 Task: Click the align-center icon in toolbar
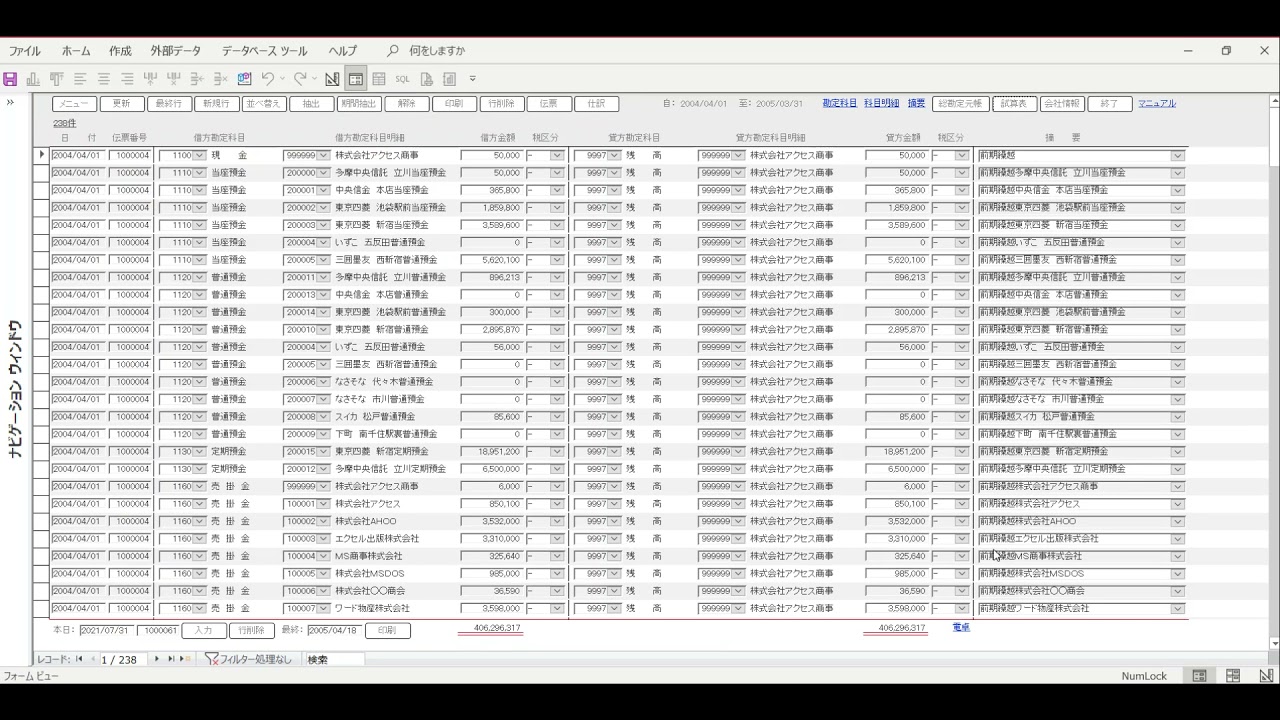click(x=103, y=79)
